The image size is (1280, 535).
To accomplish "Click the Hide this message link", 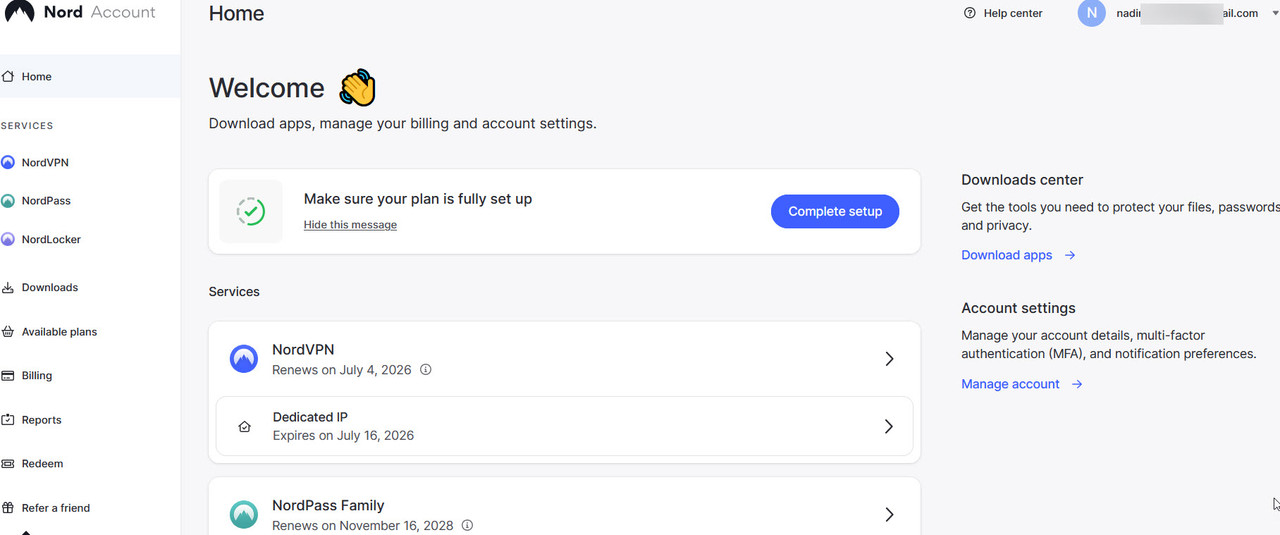I will pos(350,225).
